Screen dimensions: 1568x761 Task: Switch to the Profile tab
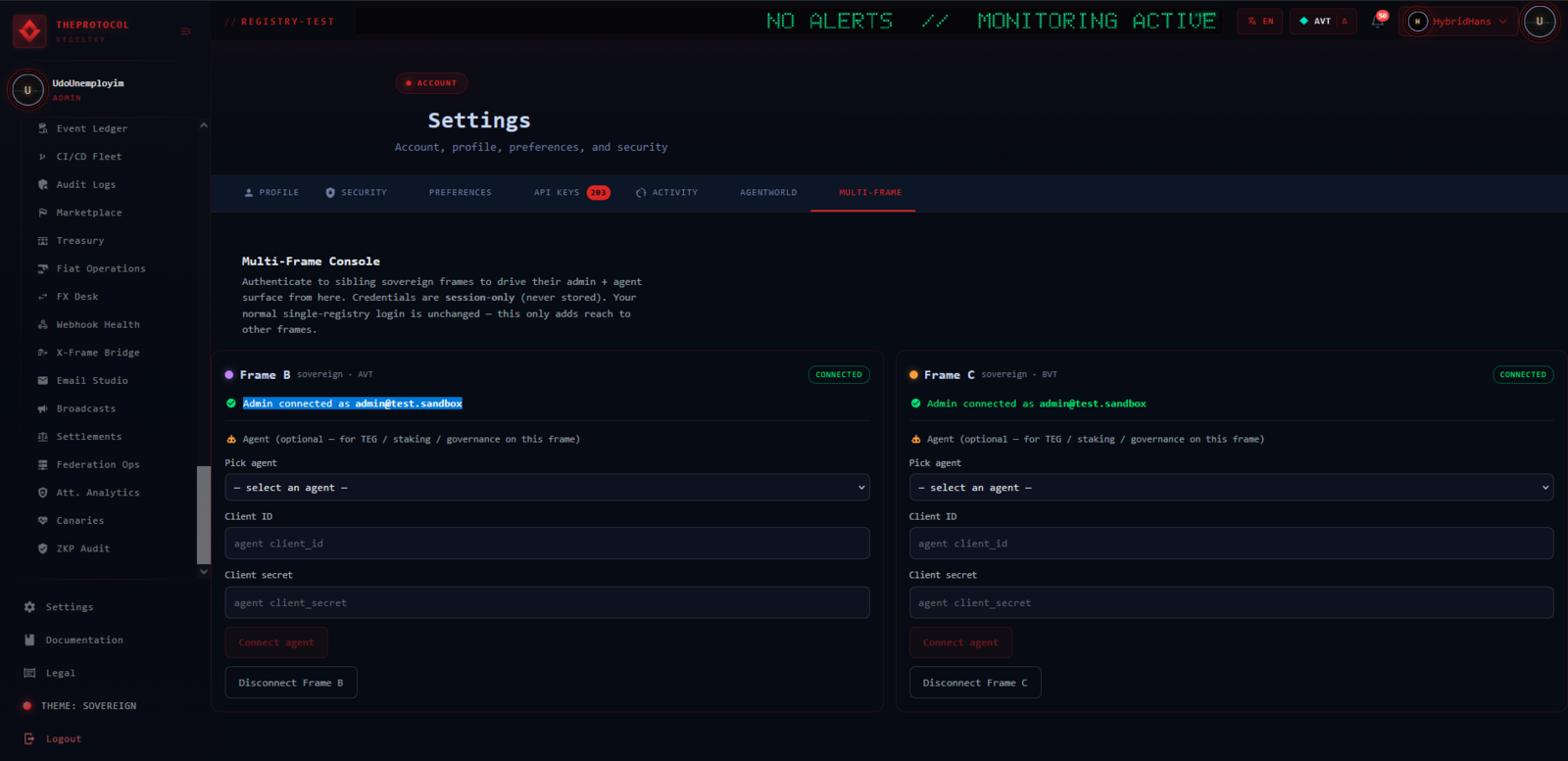click(x=271, y=193)
